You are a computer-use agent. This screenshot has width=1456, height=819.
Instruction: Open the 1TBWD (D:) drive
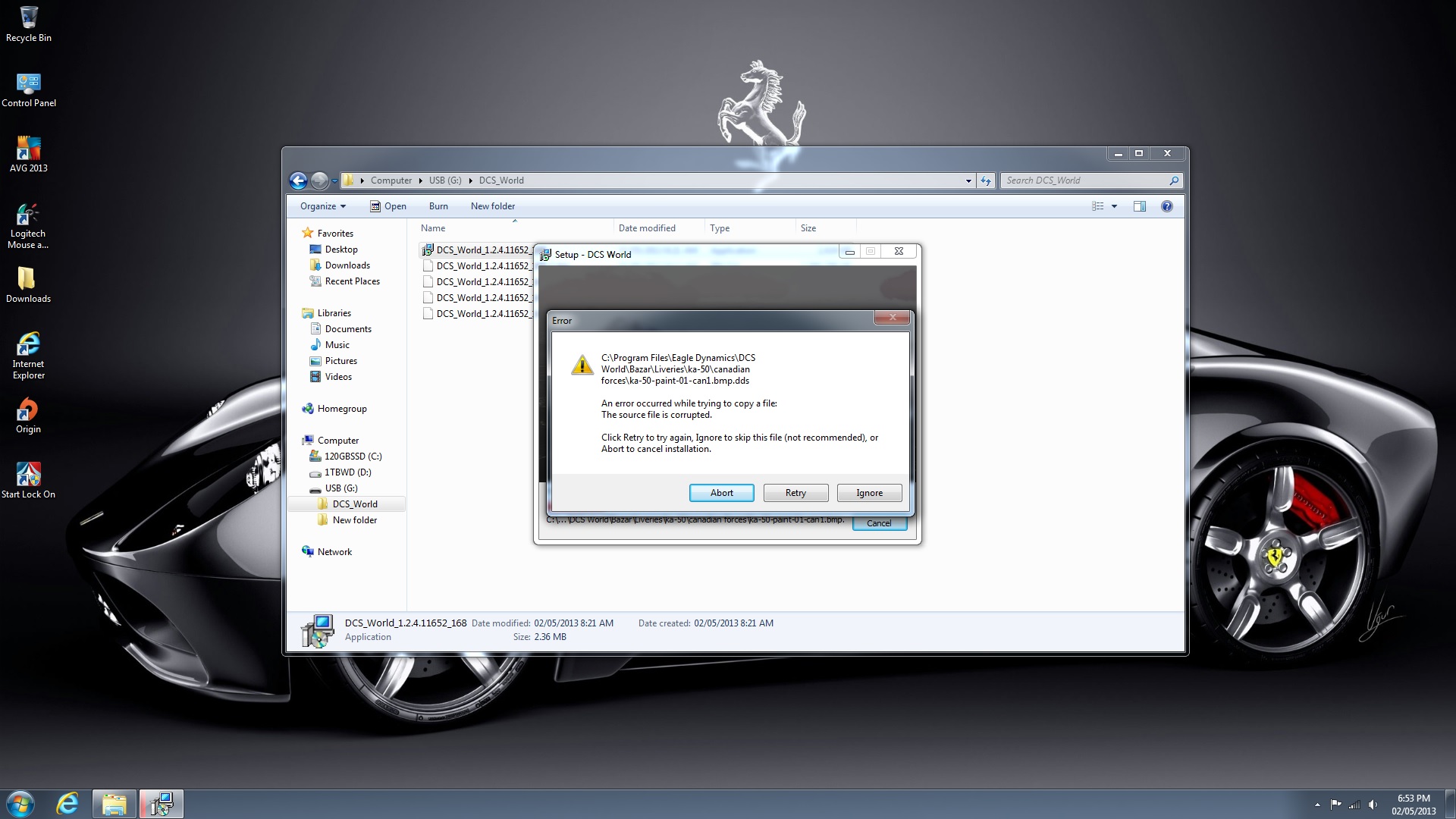point(340,472)
